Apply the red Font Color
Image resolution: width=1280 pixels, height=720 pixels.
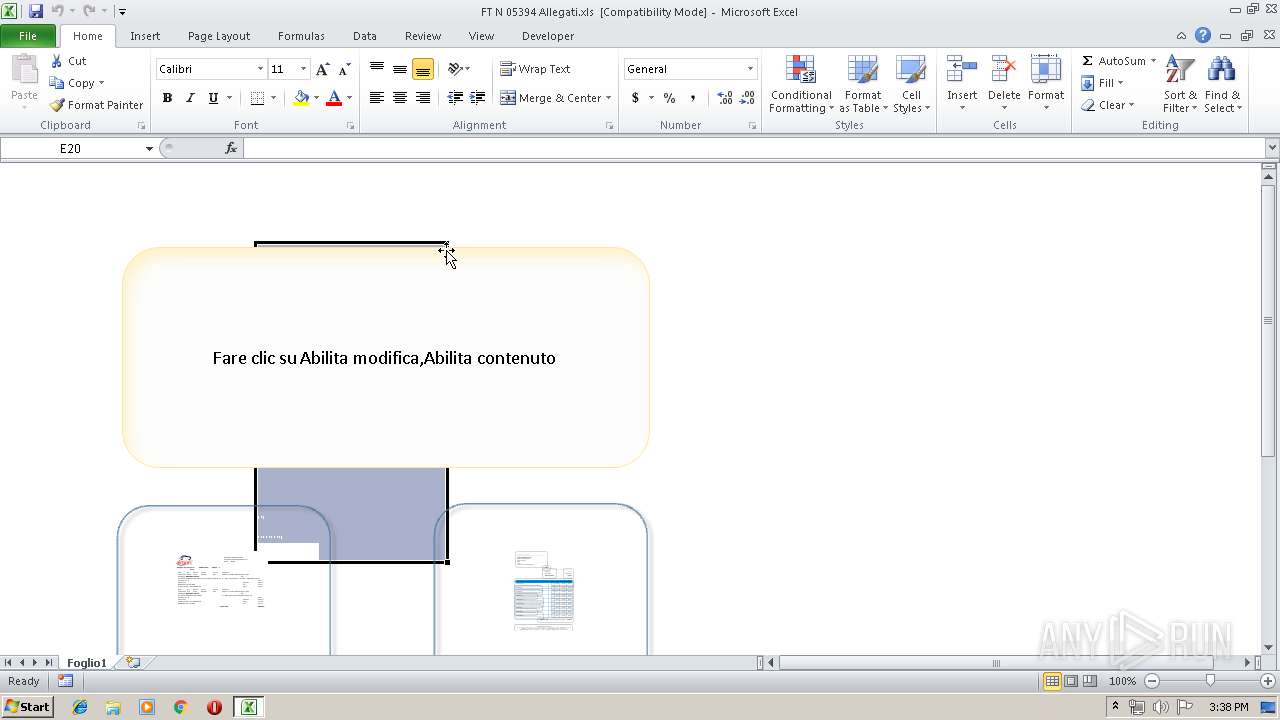point(334,98)
